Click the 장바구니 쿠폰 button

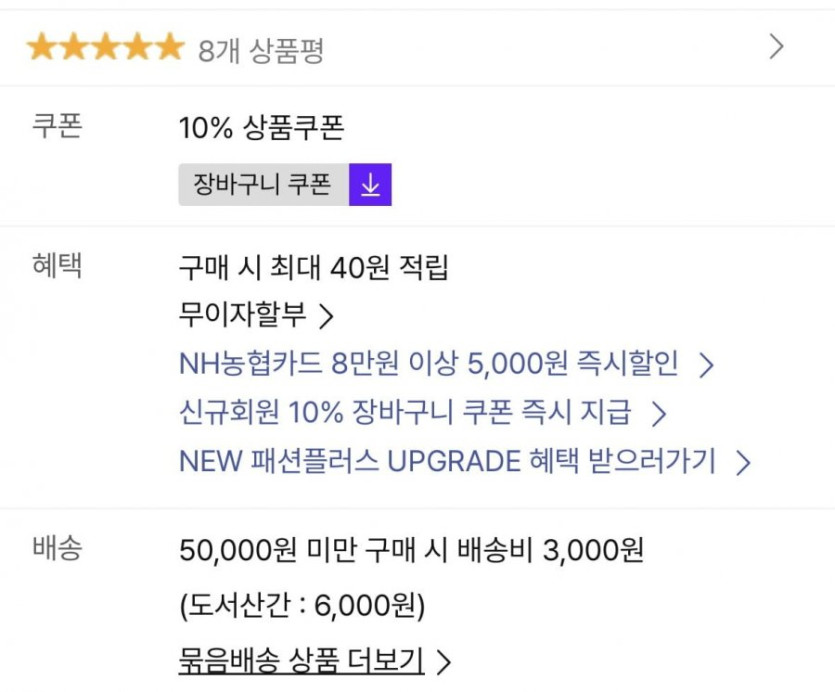click(264, 185)
